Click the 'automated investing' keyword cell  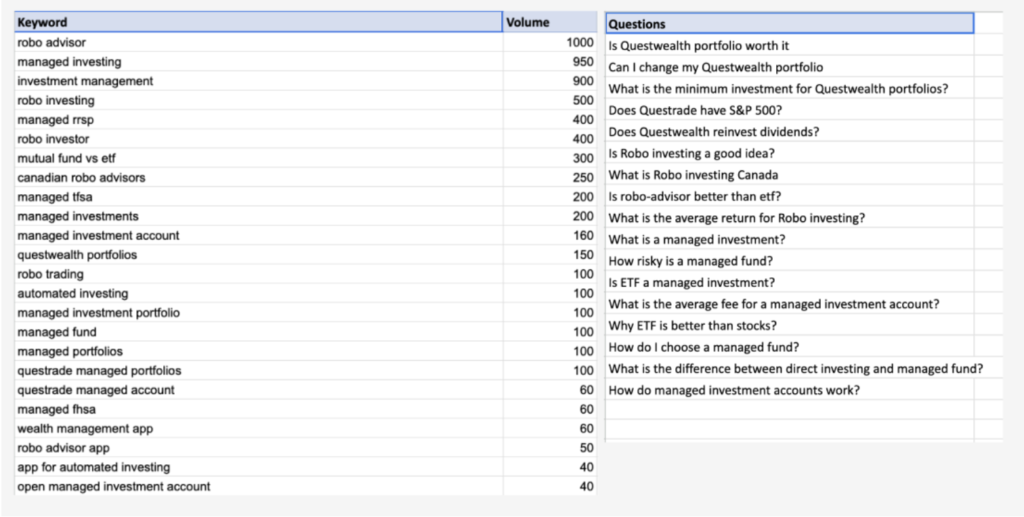259,293
